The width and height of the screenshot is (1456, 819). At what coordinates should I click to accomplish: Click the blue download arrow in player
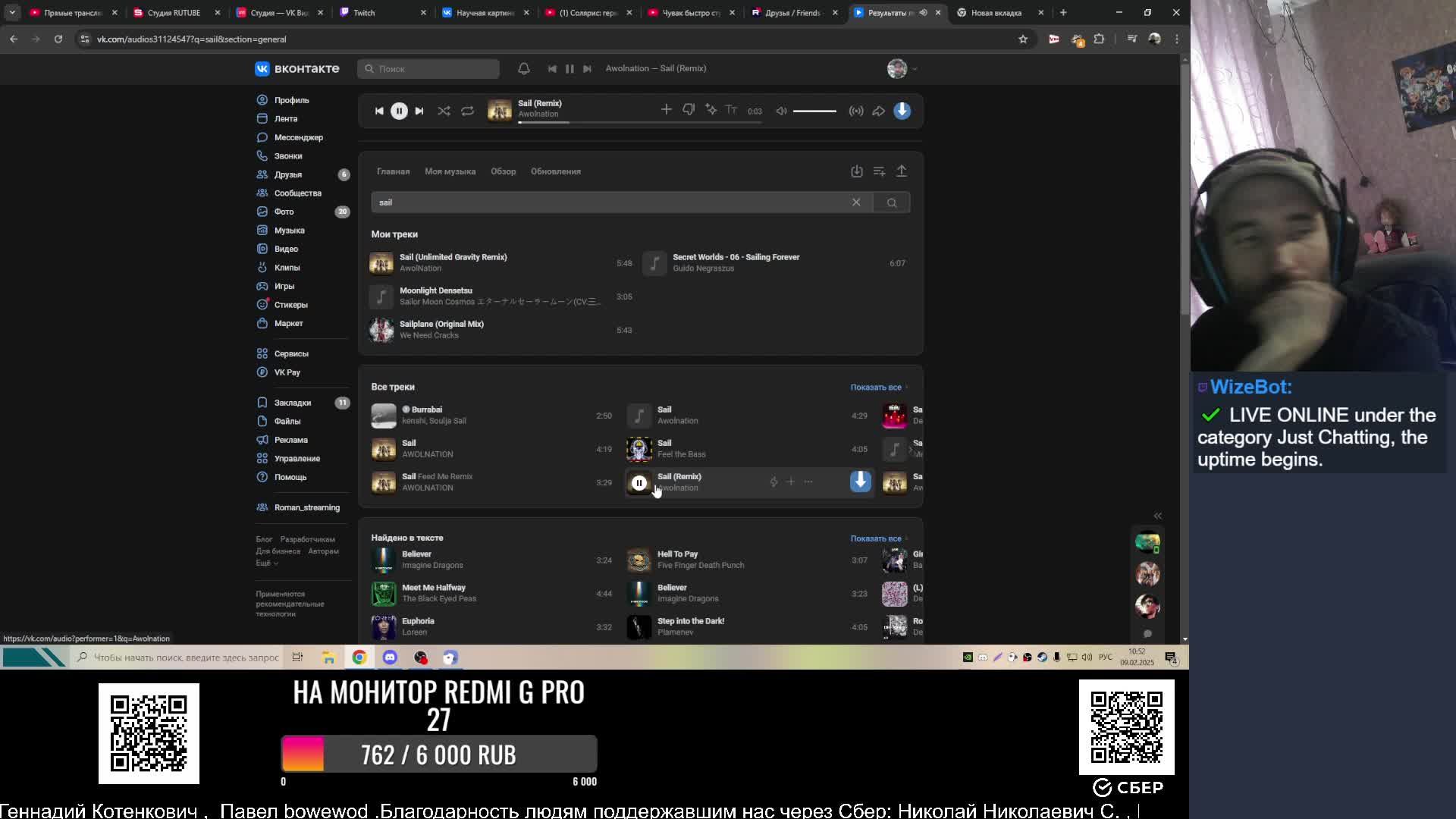click(x=902, y=111)
